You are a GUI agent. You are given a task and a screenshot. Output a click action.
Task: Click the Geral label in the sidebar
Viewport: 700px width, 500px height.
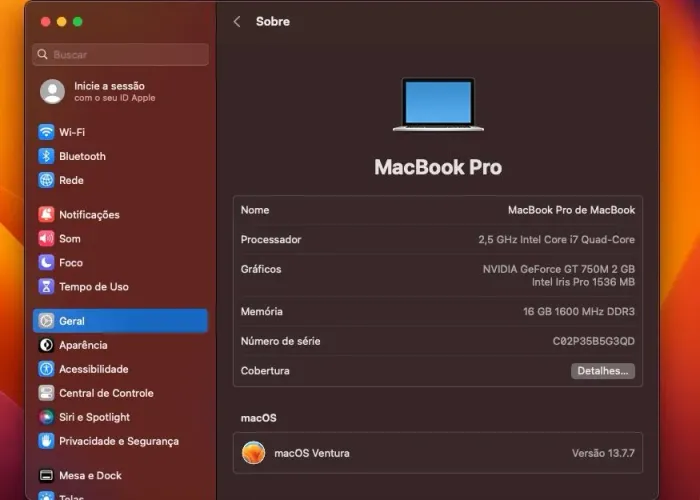(x=72, y=321)
